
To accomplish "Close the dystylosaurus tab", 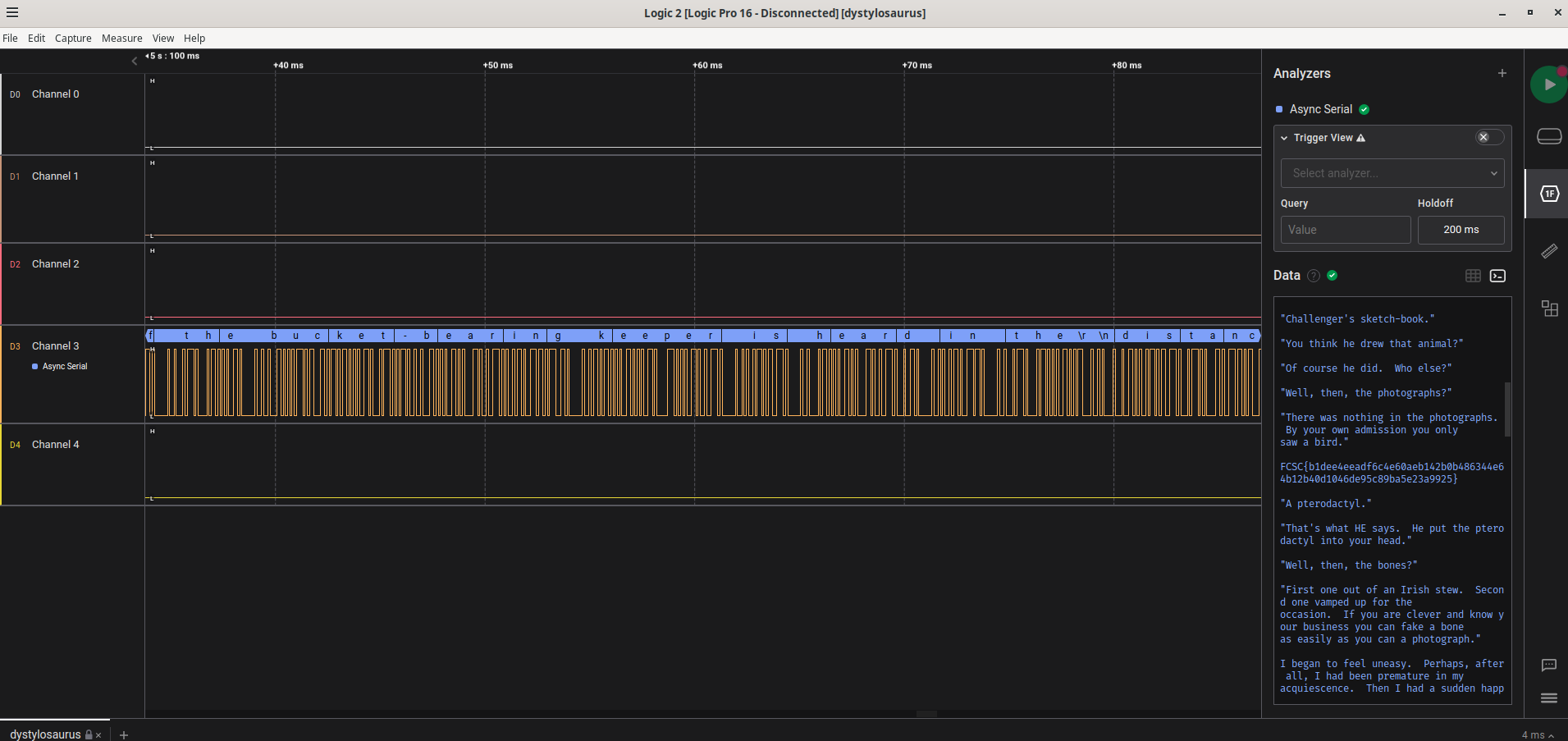I will 98,735.
